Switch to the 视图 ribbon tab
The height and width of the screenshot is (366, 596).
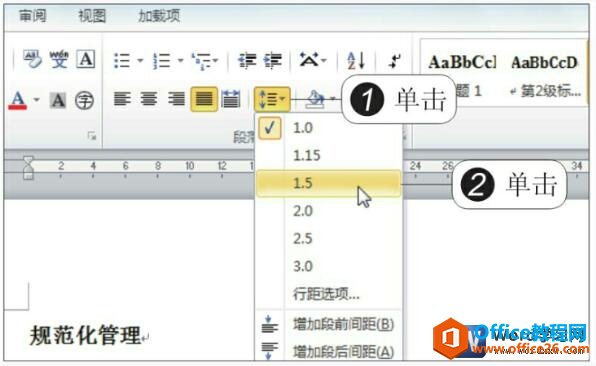92,16
